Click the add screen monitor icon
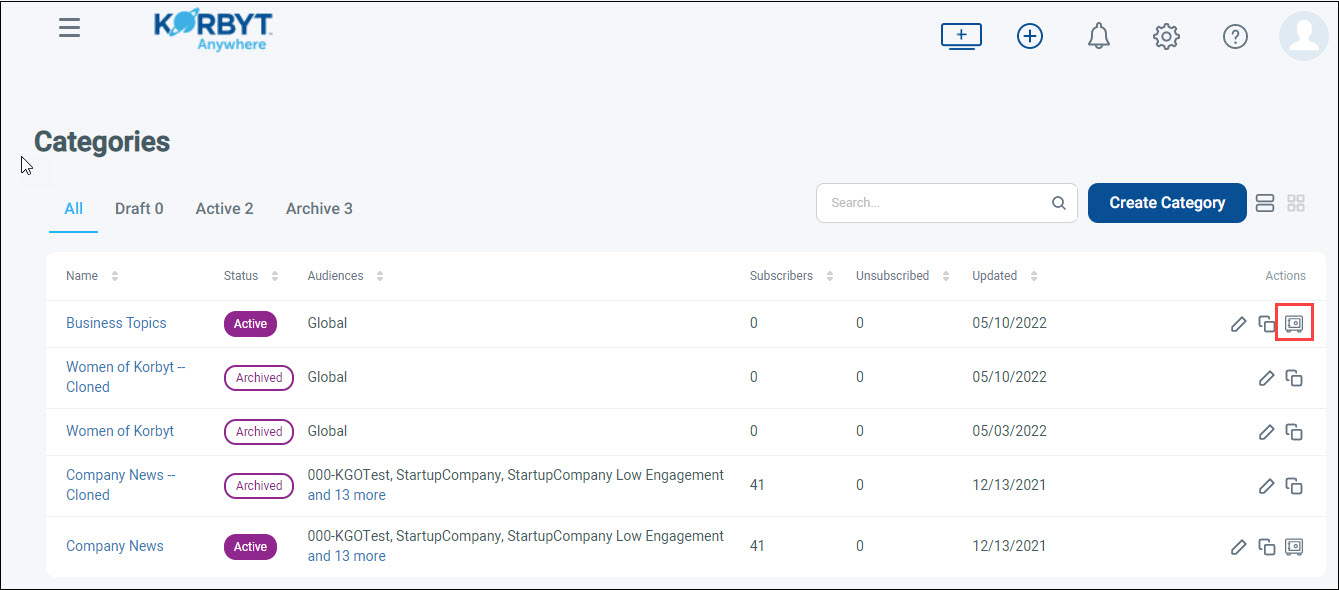The width and height of the screenshot is (1339, 590). pyautogui.click(x=961, y=37)
